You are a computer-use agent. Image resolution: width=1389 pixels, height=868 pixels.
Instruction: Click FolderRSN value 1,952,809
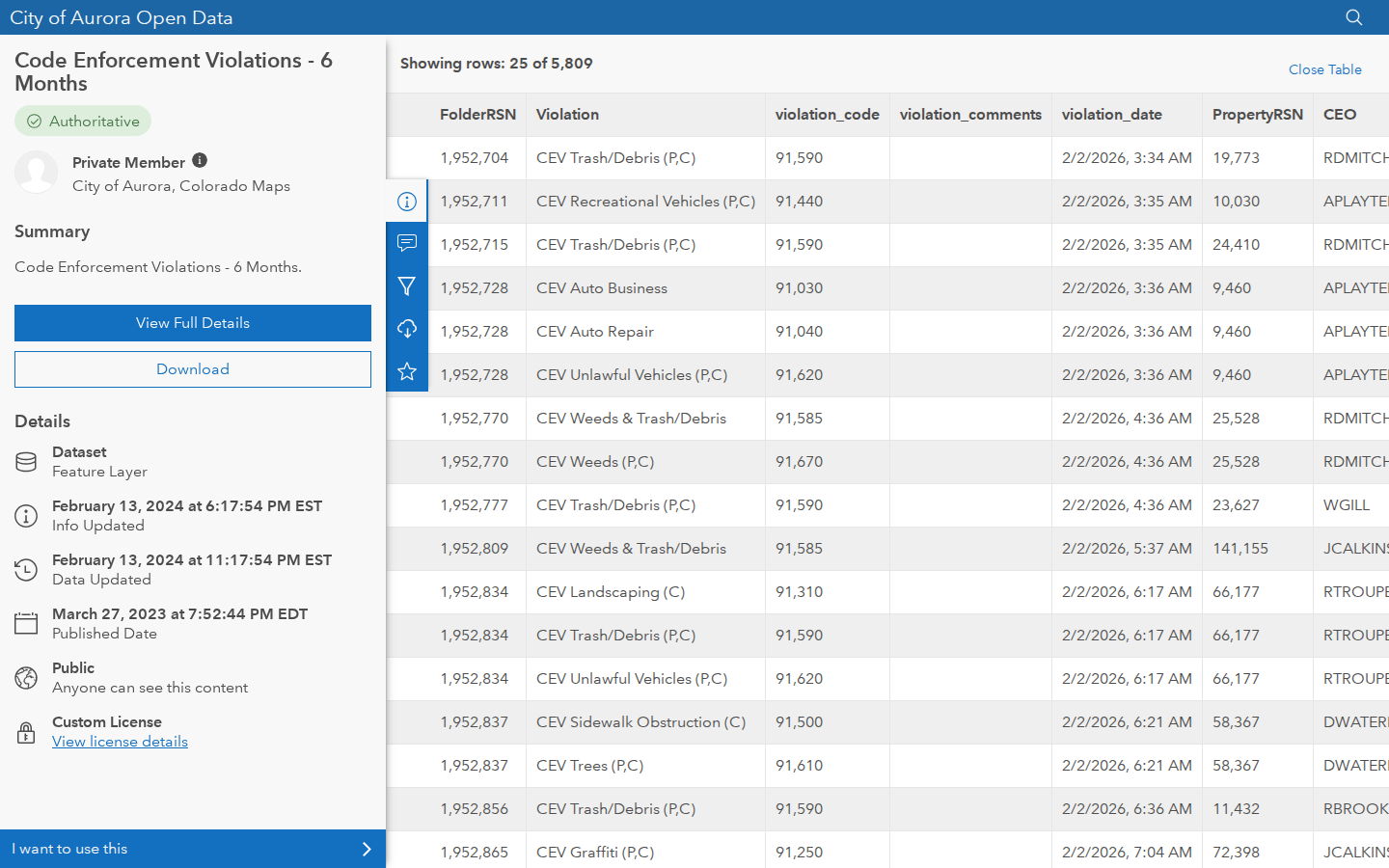pos(474,549)
